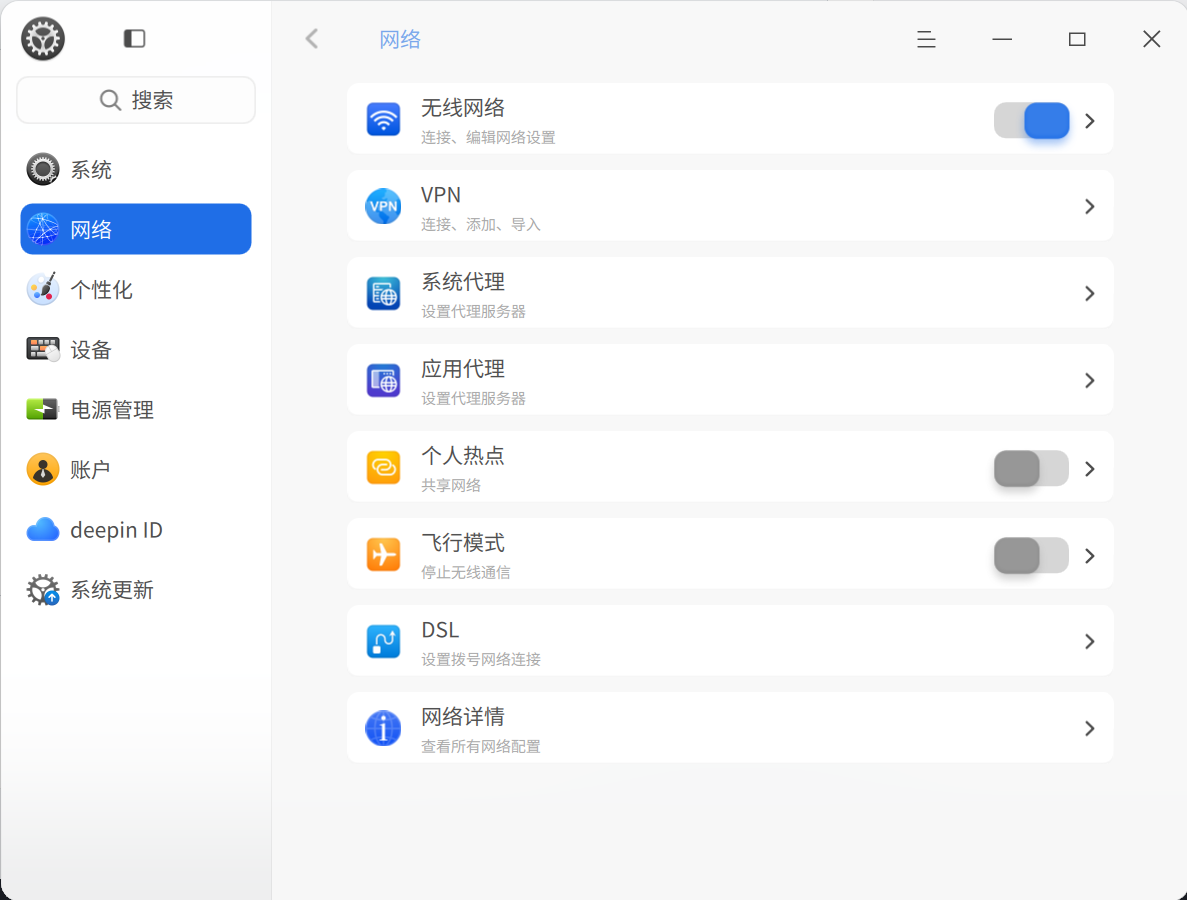1187x900 pixels.
Task: Expand the VPN row chevron
Action: pos(1089,207)
